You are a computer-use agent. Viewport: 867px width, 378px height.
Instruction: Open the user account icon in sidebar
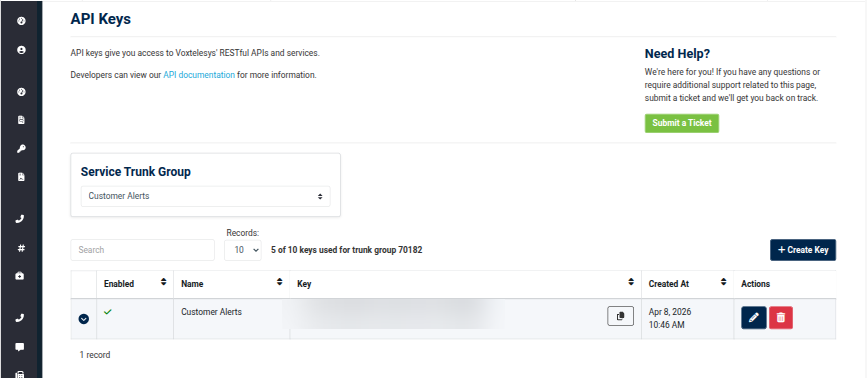coord(21,50)
